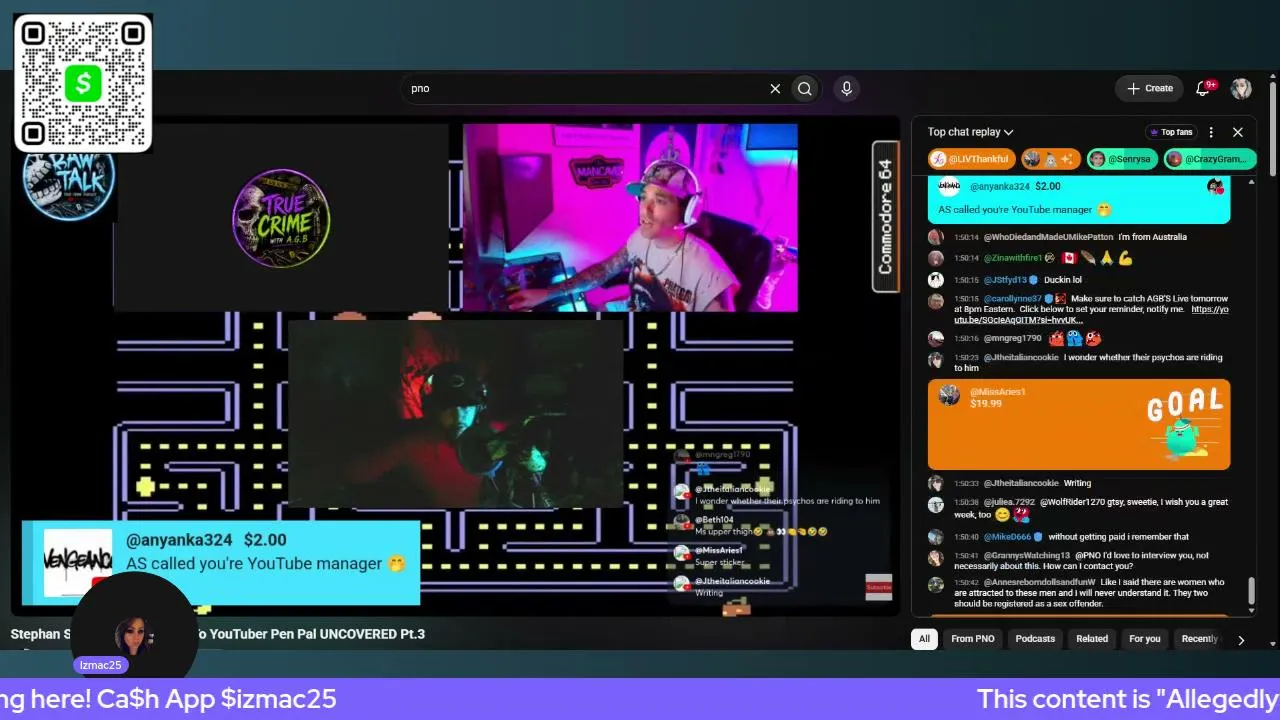This screenshot has width=1280, height=720.
Task: Open the orange gifted-memberships chip with sparkle
Action: 1050,159
